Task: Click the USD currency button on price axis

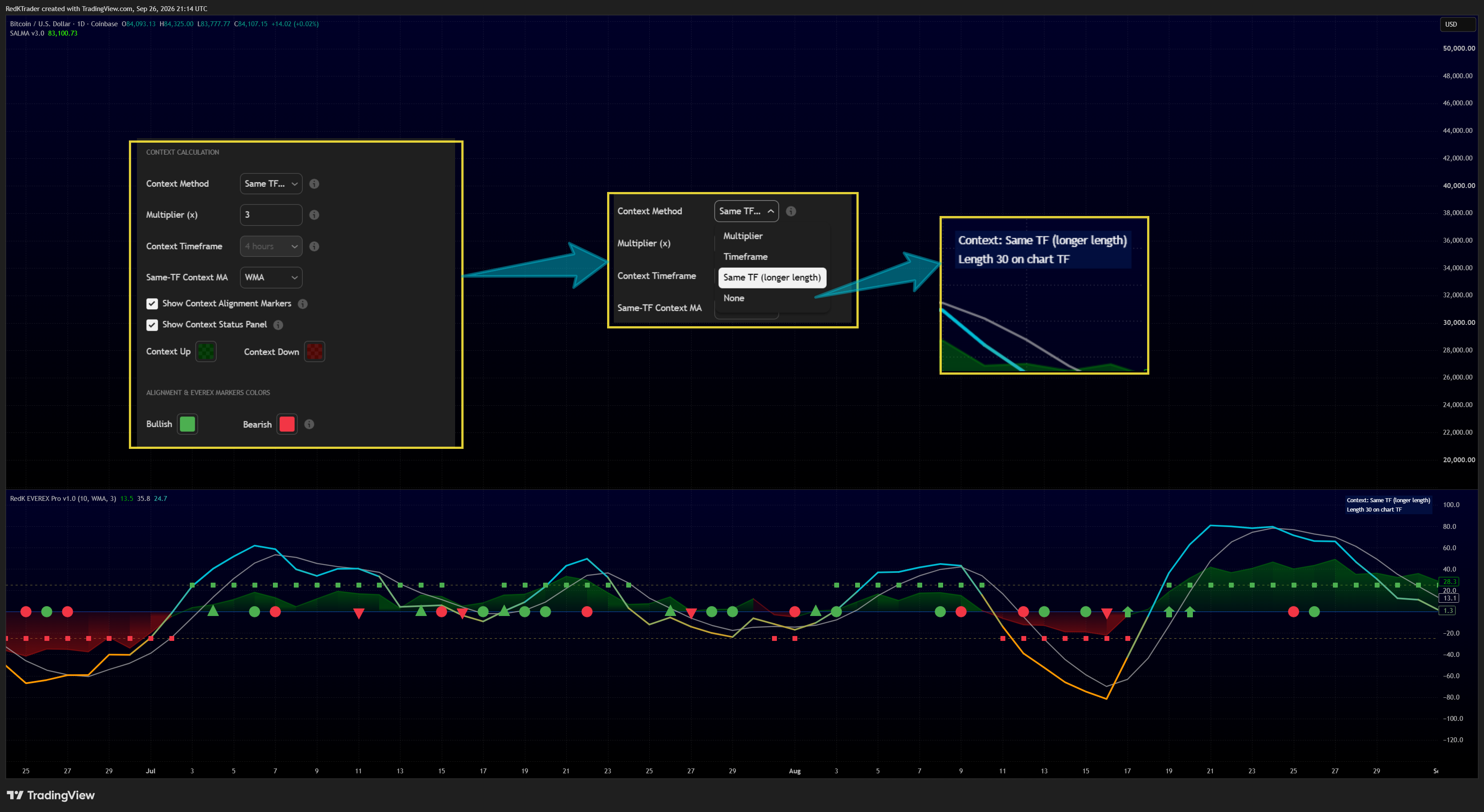Action: click(1457, 24)
